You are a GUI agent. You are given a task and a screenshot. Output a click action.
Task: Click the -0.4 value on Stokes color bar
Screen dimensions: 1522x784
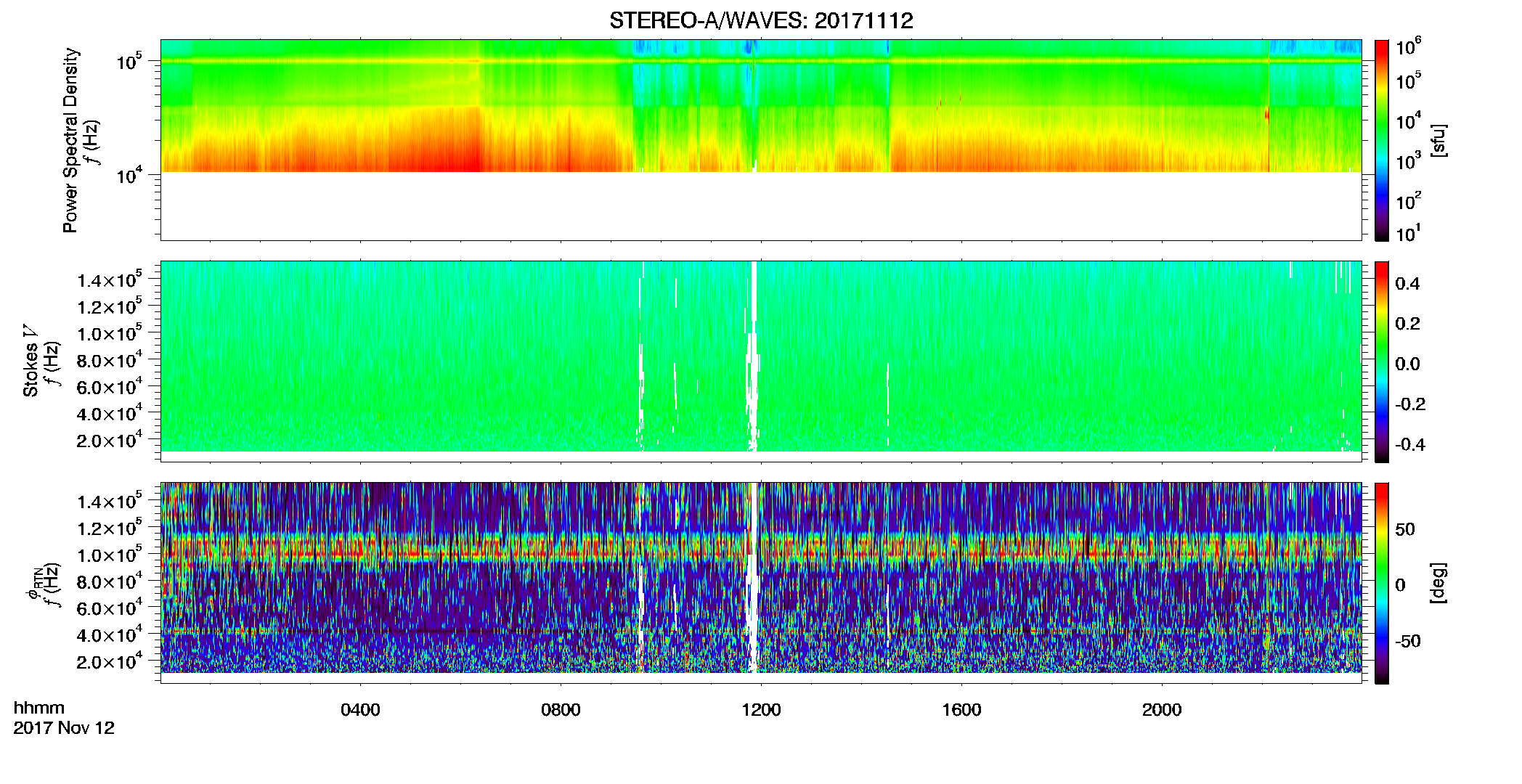point(1410,444)
